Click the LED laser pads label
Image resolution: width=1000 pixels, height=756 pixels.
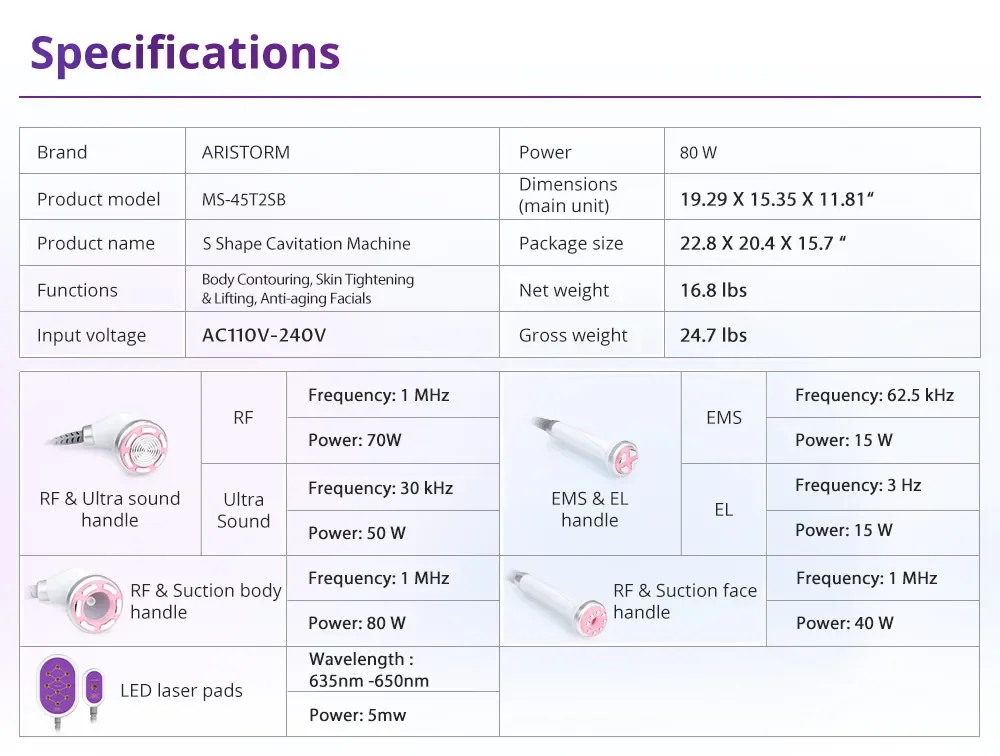pyautogui.click(x=181, y=691)
